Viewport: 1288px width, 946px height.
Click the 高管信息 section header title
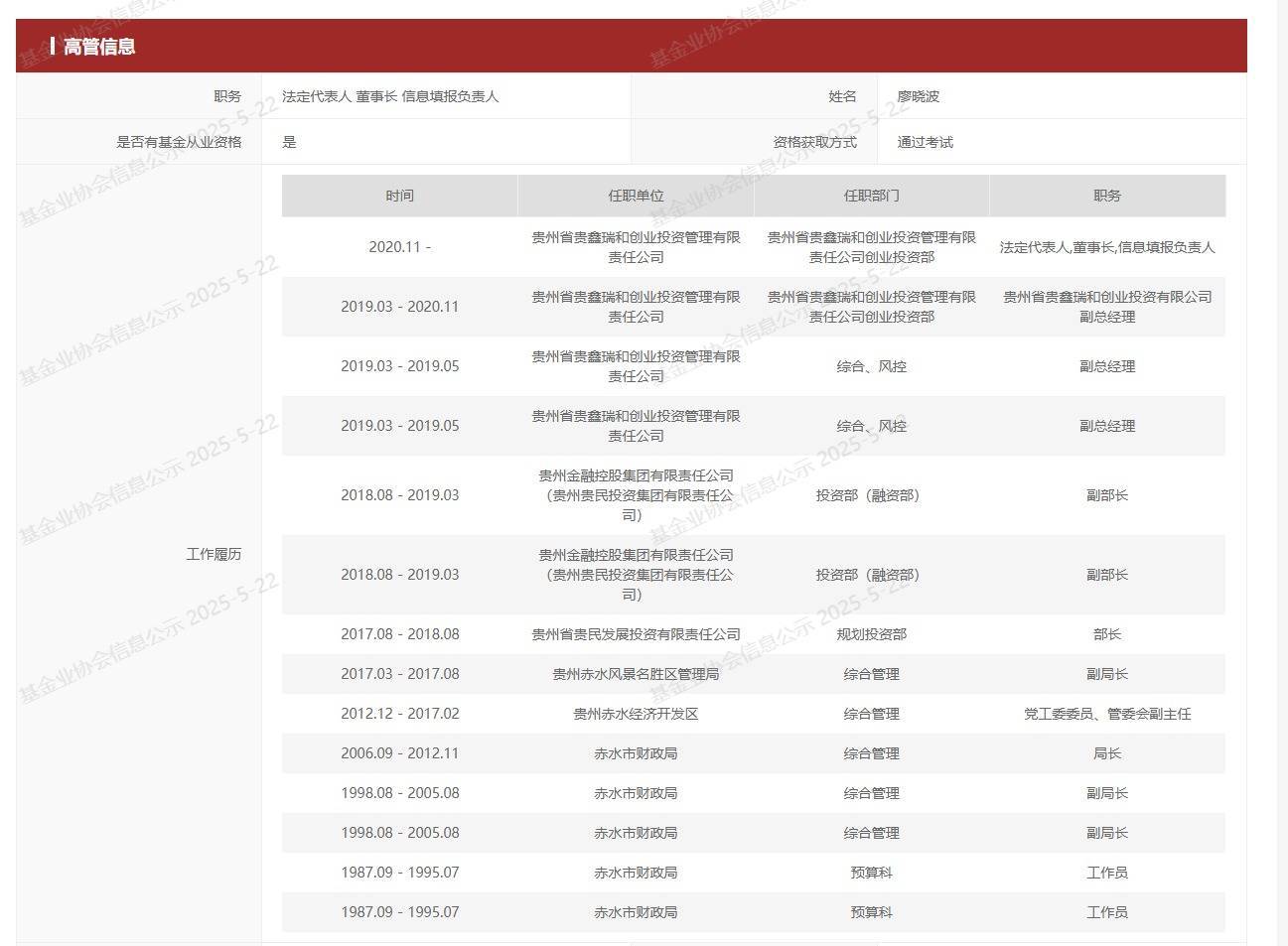(x=99, y=47)
